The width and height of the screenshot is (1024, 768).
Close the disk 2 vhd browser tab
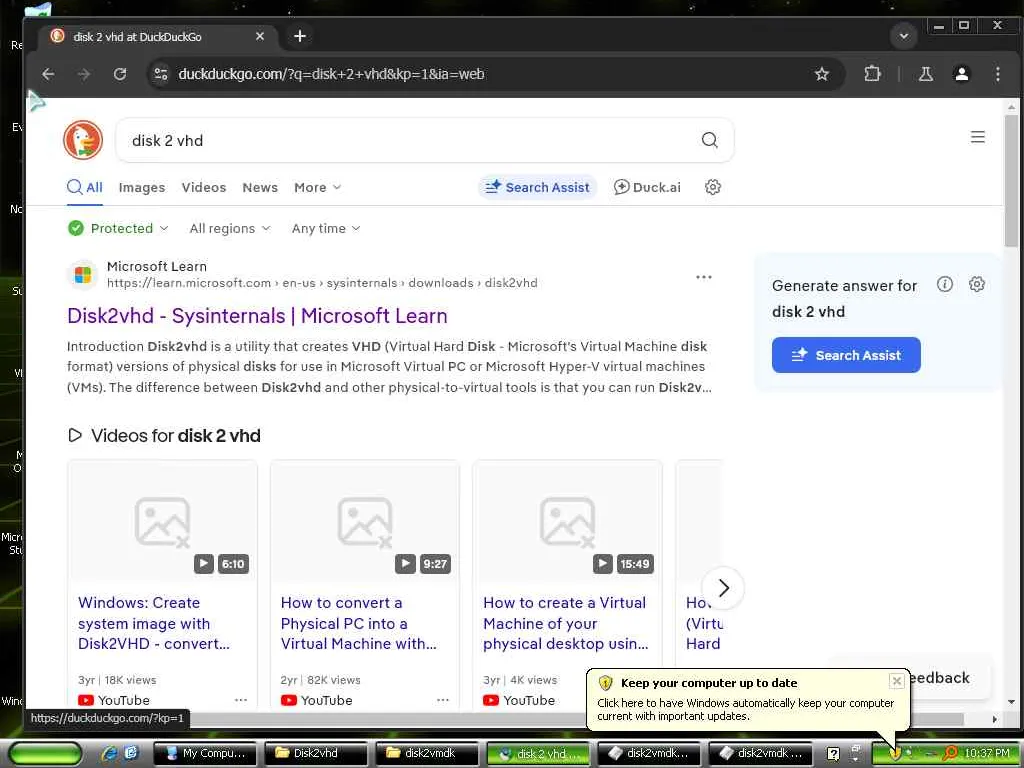pos(260,37)
